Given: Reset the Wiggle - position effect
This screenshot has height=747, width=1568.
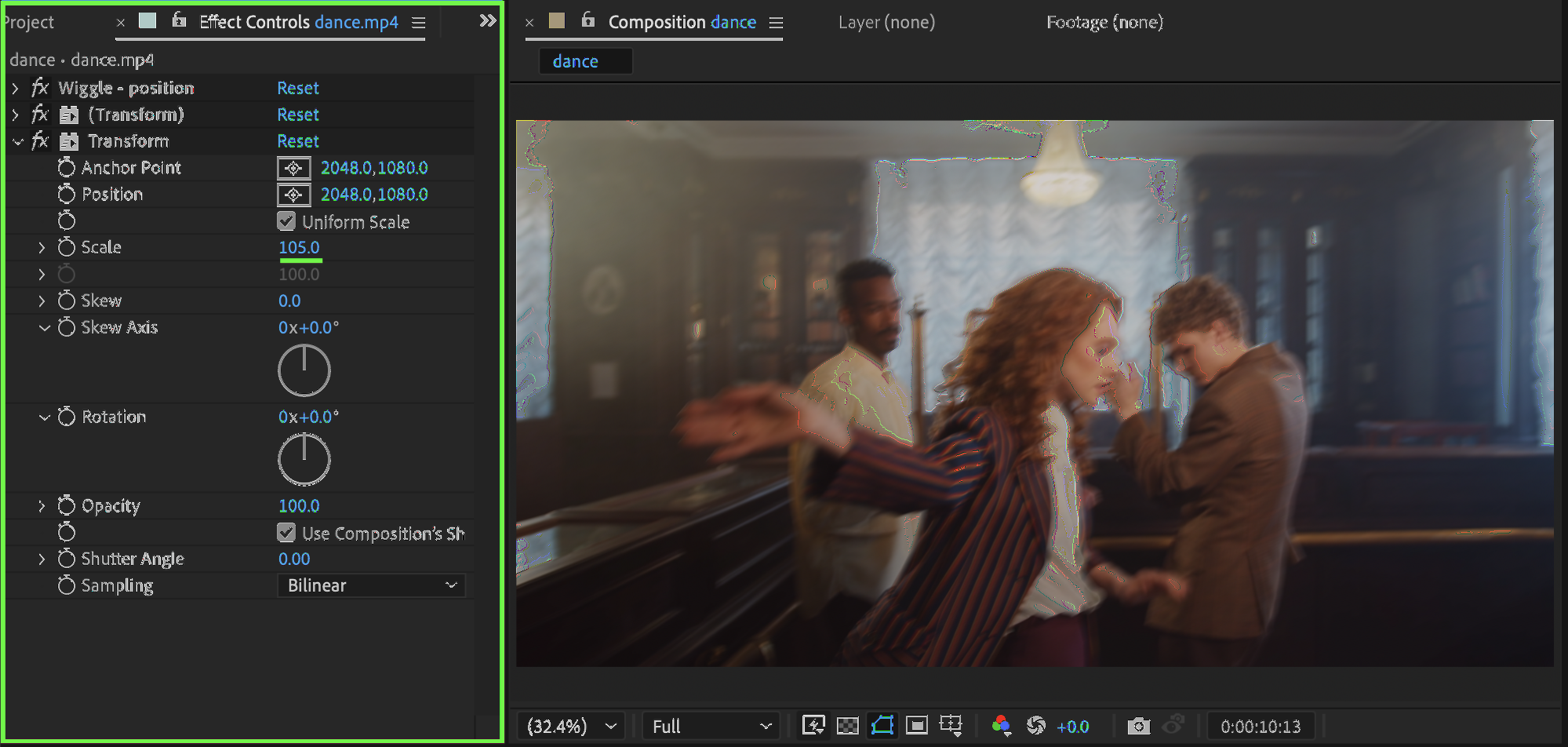Looking at the screenshot, I should point(298,88).
